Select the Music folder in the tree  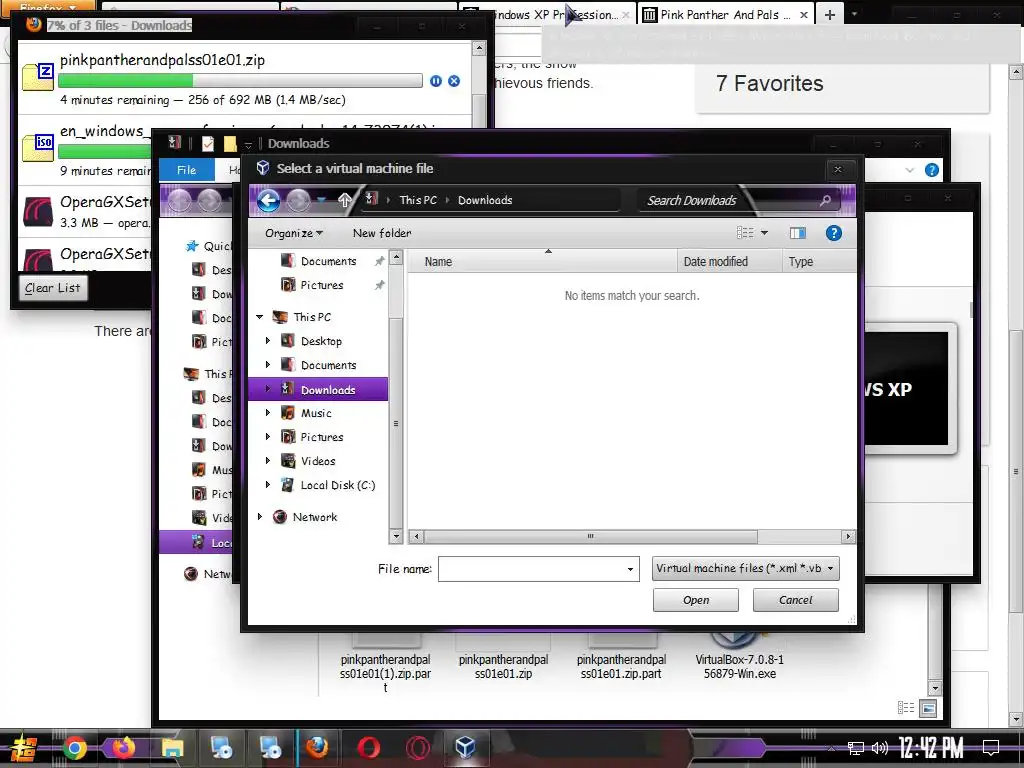point(316,413)
